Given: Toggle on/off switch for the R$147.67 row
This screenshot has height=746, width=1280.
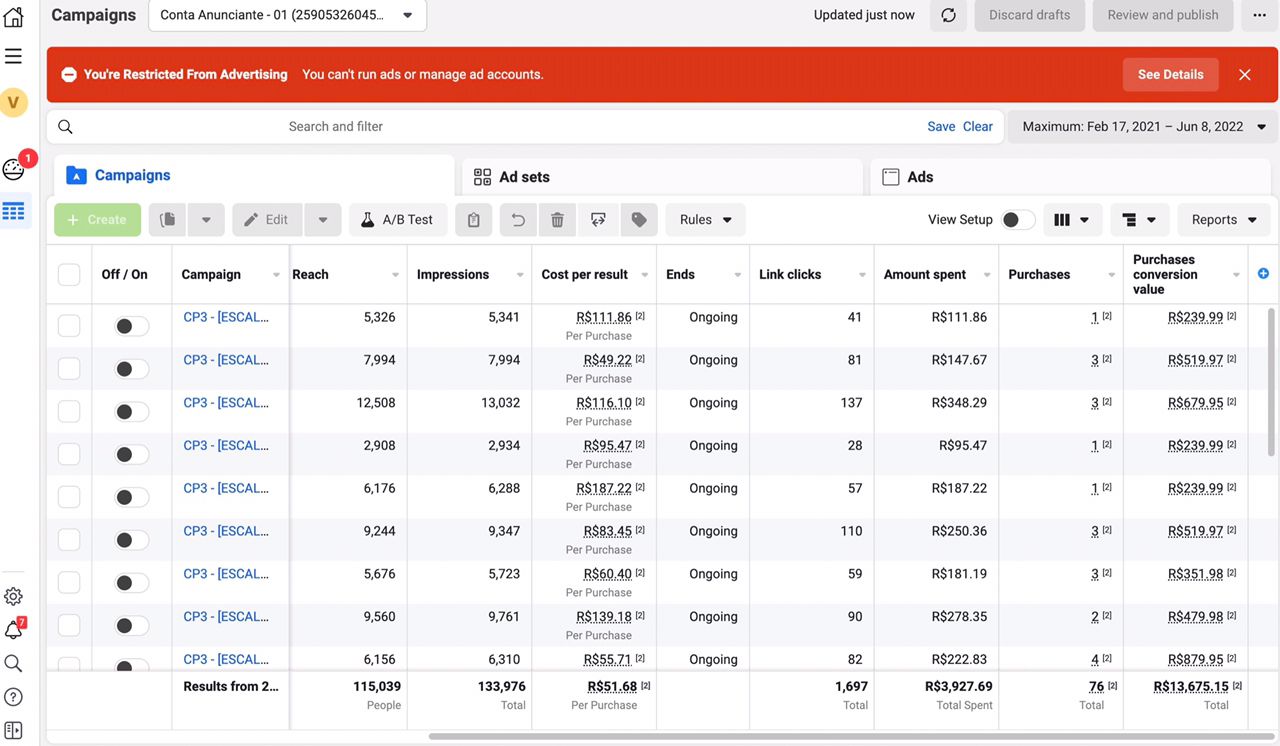Looking at the screenshot, I should [x=131, y=369].
